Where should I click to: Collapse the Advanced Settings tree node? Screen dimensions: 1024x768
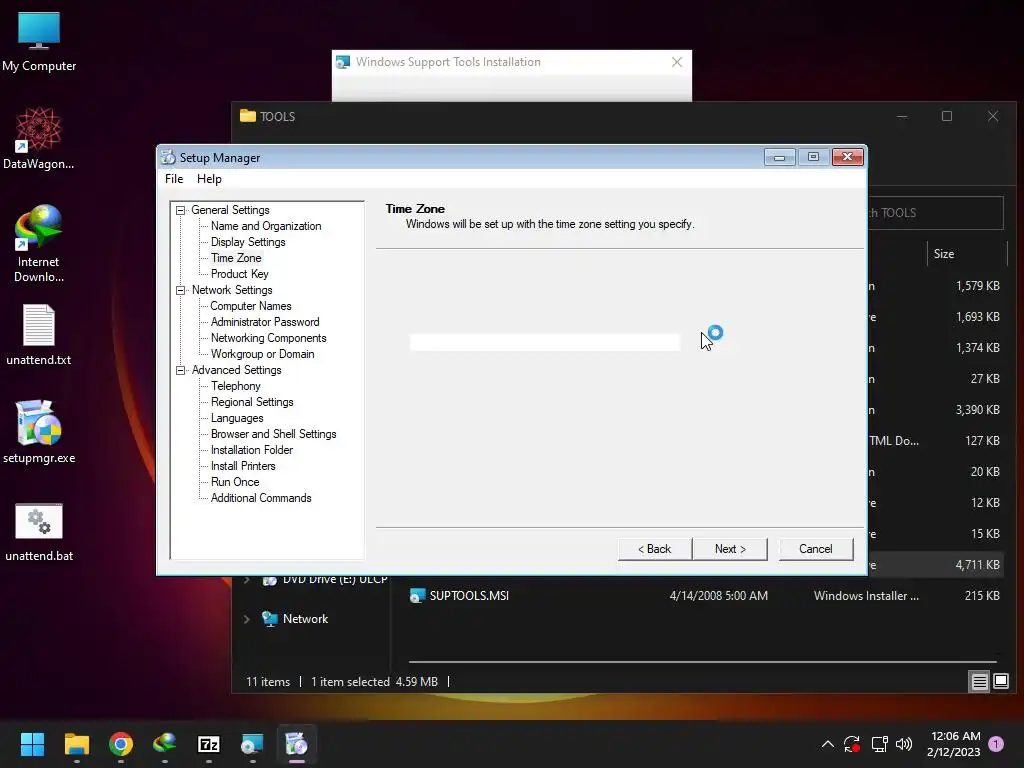[x=180, y=370]
